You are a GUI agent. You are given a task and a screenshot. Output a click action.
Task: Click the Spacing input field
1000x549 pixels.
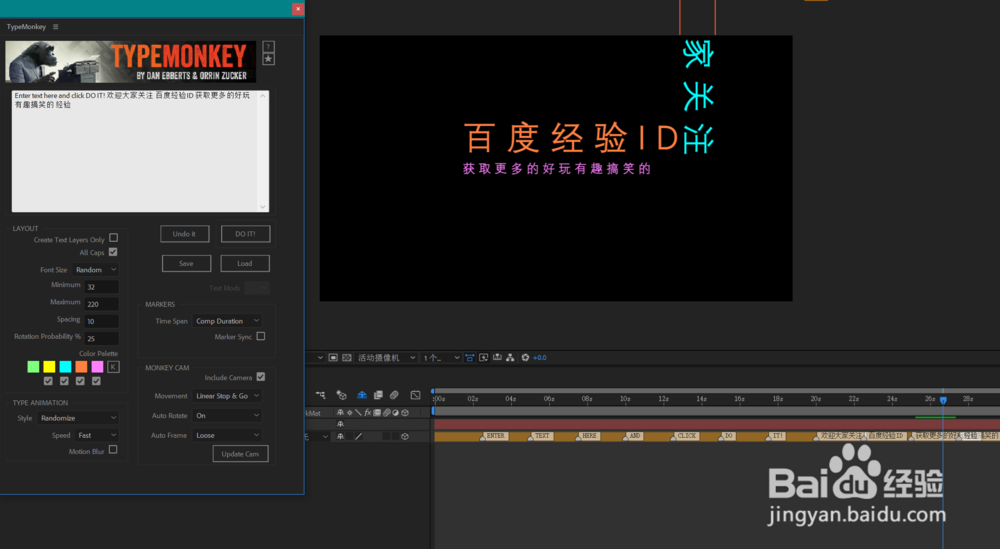click(101, 321)
